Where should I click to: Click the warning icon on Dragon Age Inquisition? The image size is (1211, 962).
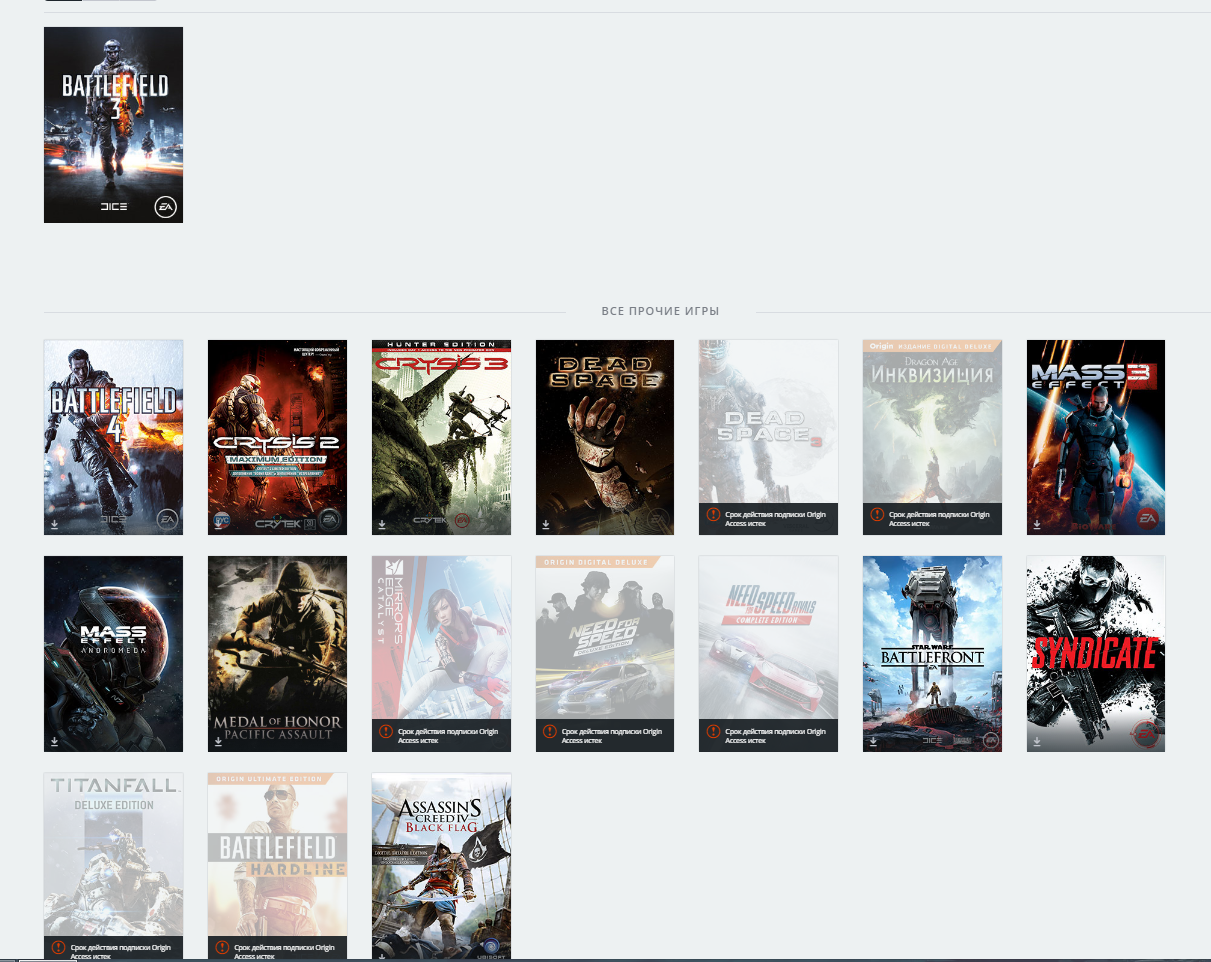(x=877, y=515)
